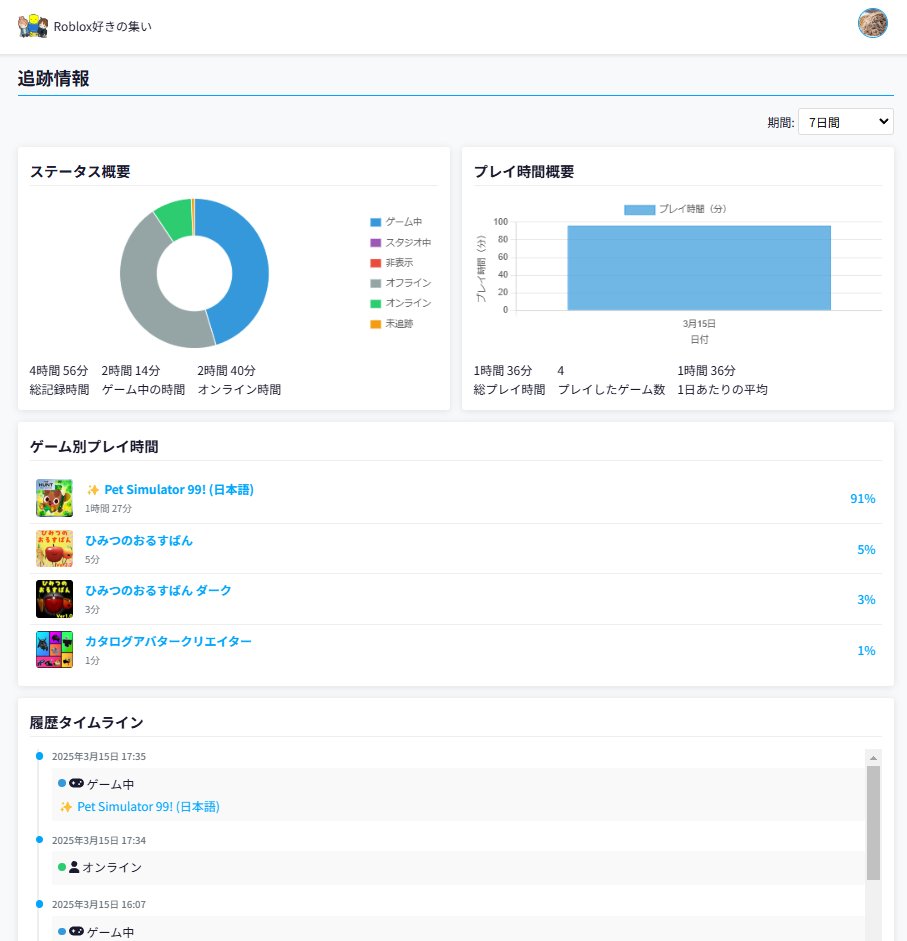Click the green オンライン donut segment
Screen dimensions: 907x941
pyautogui.click(x=175, y=219)
